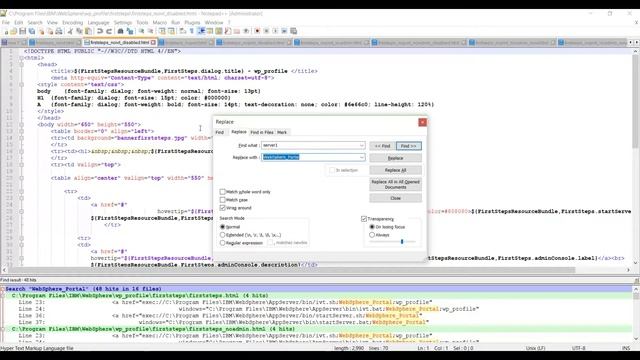The height and width of the screenshot is (360, 640).
Task: Click the << Find button
Action: coord(382,146)
